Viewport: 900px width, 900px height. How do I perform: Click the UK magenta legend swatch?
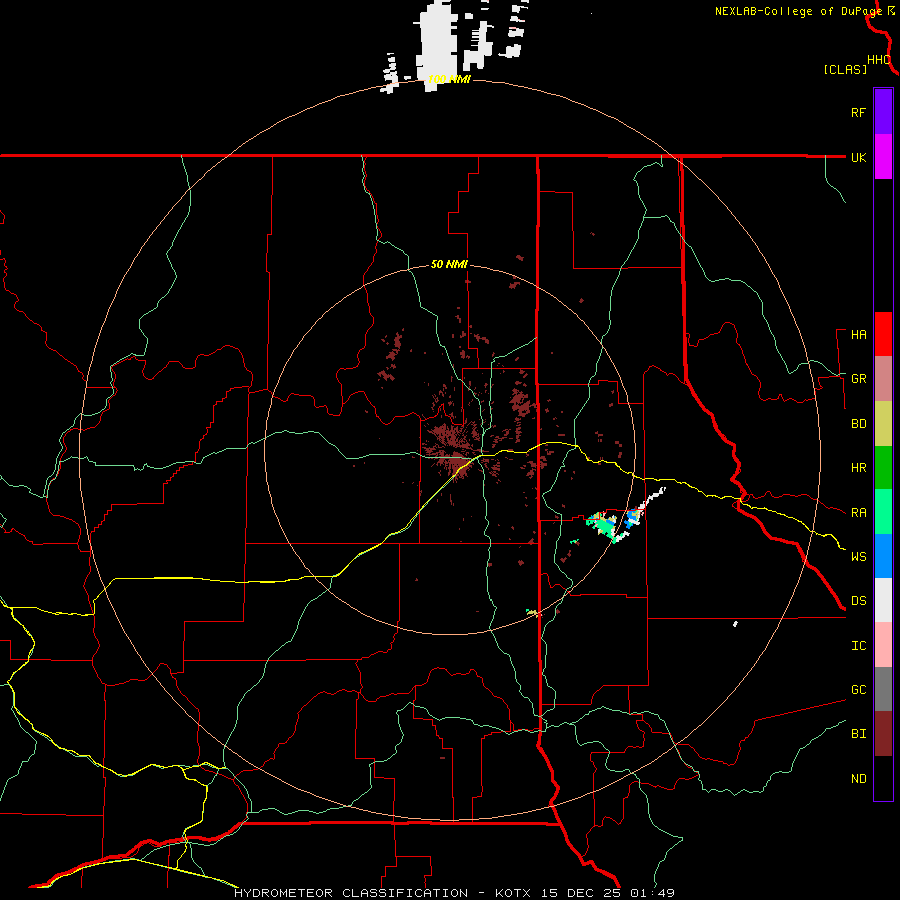point(883,157)
